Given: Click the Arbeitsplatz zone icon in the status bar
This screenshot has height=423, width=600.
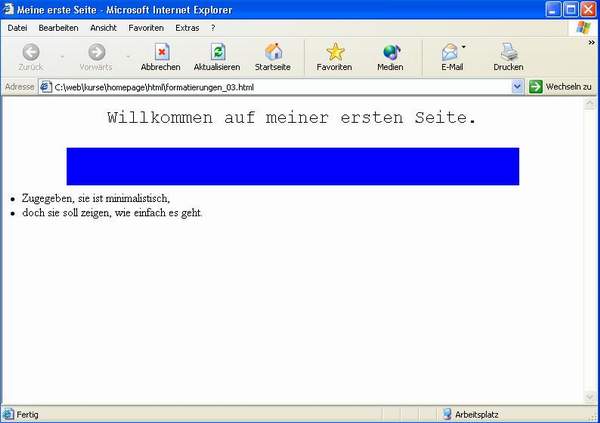Looking at the screenshot, I should pyautogui.click(x=447, y=414).
